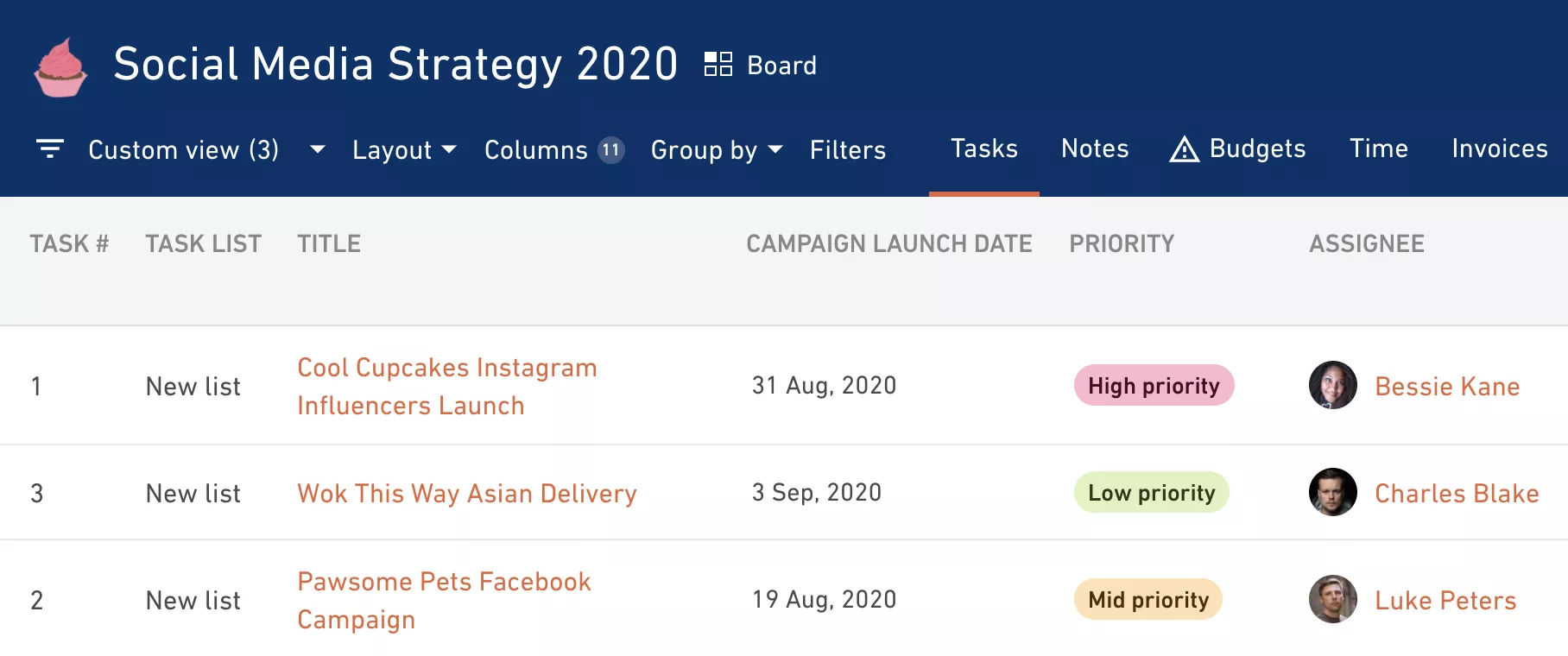The image size is (1568, 656).
Task: Click the Mid priority orange badge
Action: 1148,599
